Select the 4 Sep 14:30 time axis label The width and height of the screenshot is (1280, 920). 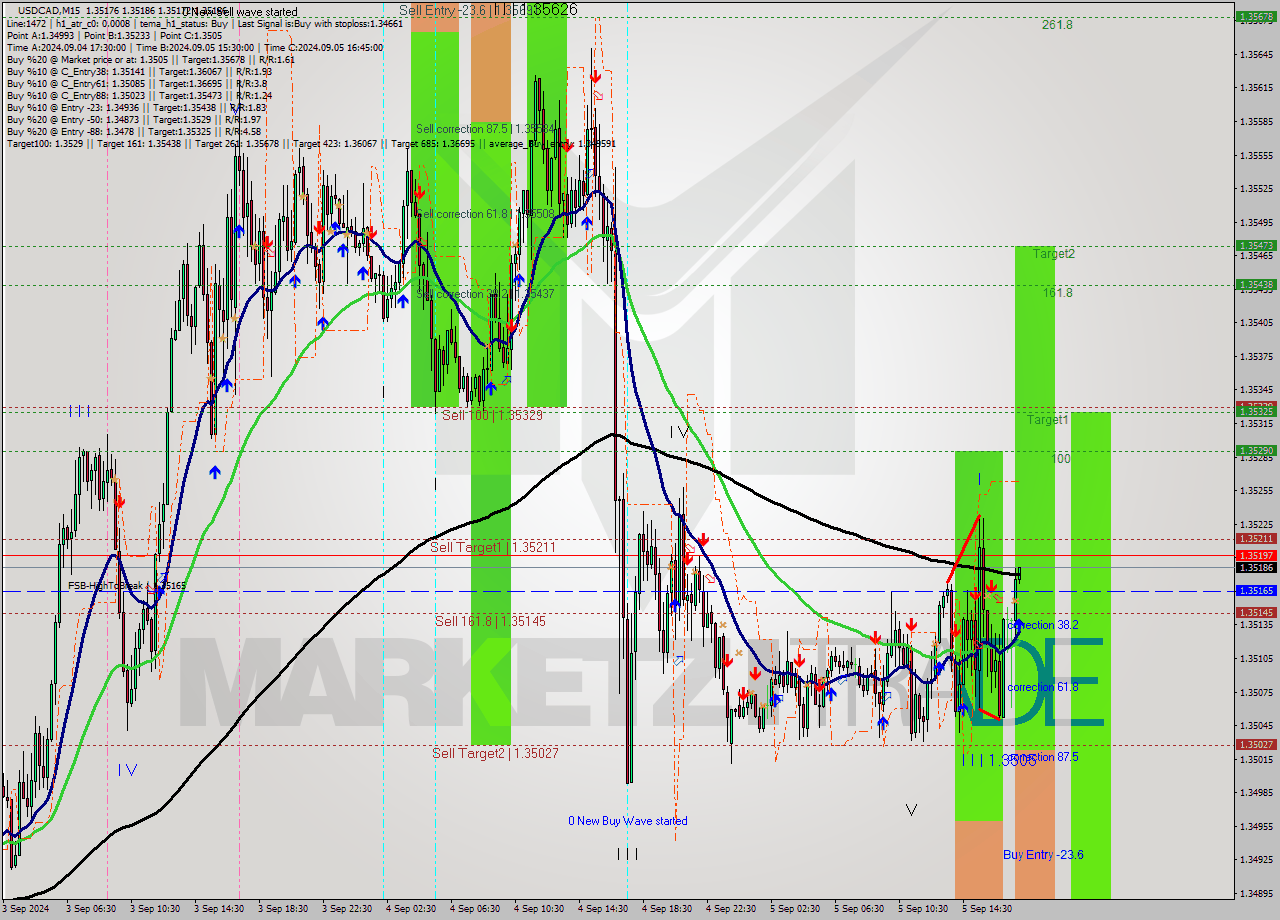pyautogui.click(x=604, y=910)
